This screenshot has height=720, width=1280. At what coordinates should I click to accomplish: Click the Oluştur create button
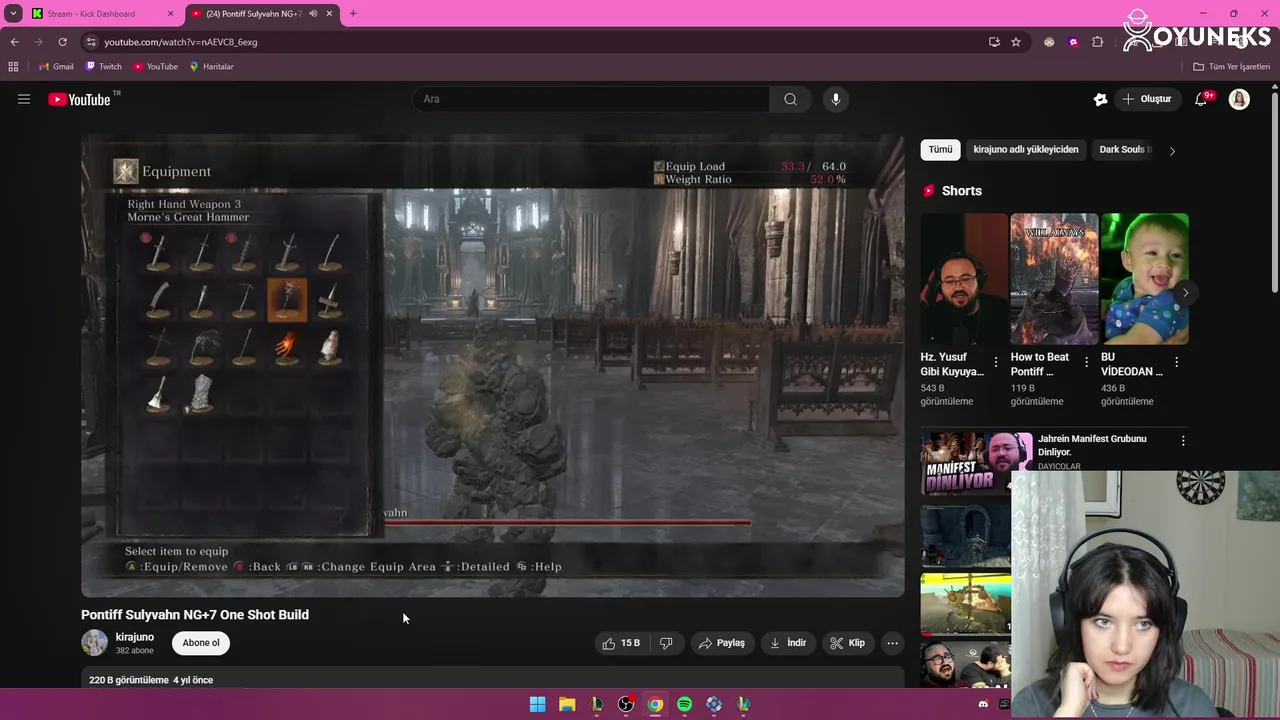(x=1146, y=99)
